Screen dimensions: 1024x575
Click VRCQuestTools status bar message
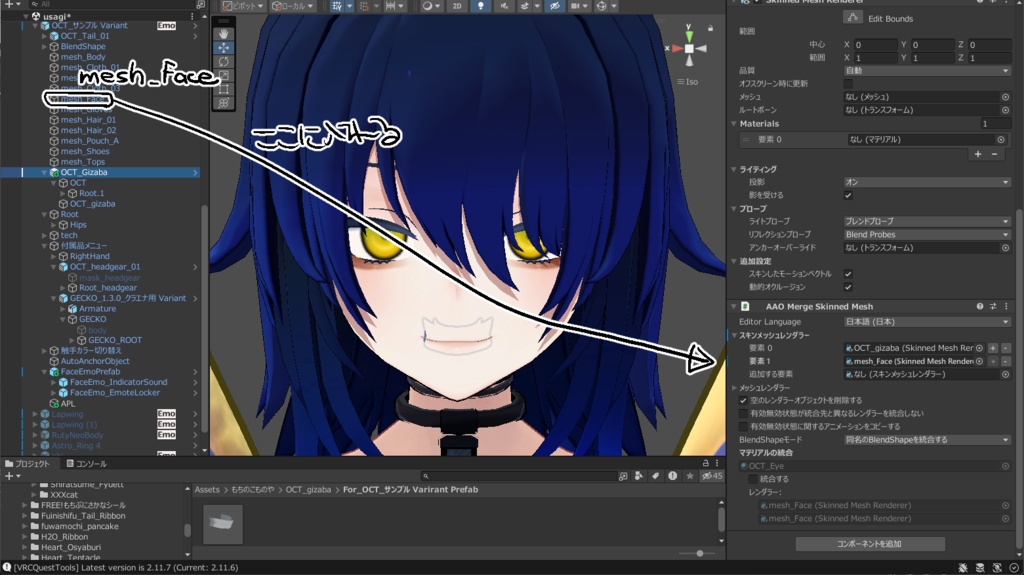(127, 568)
